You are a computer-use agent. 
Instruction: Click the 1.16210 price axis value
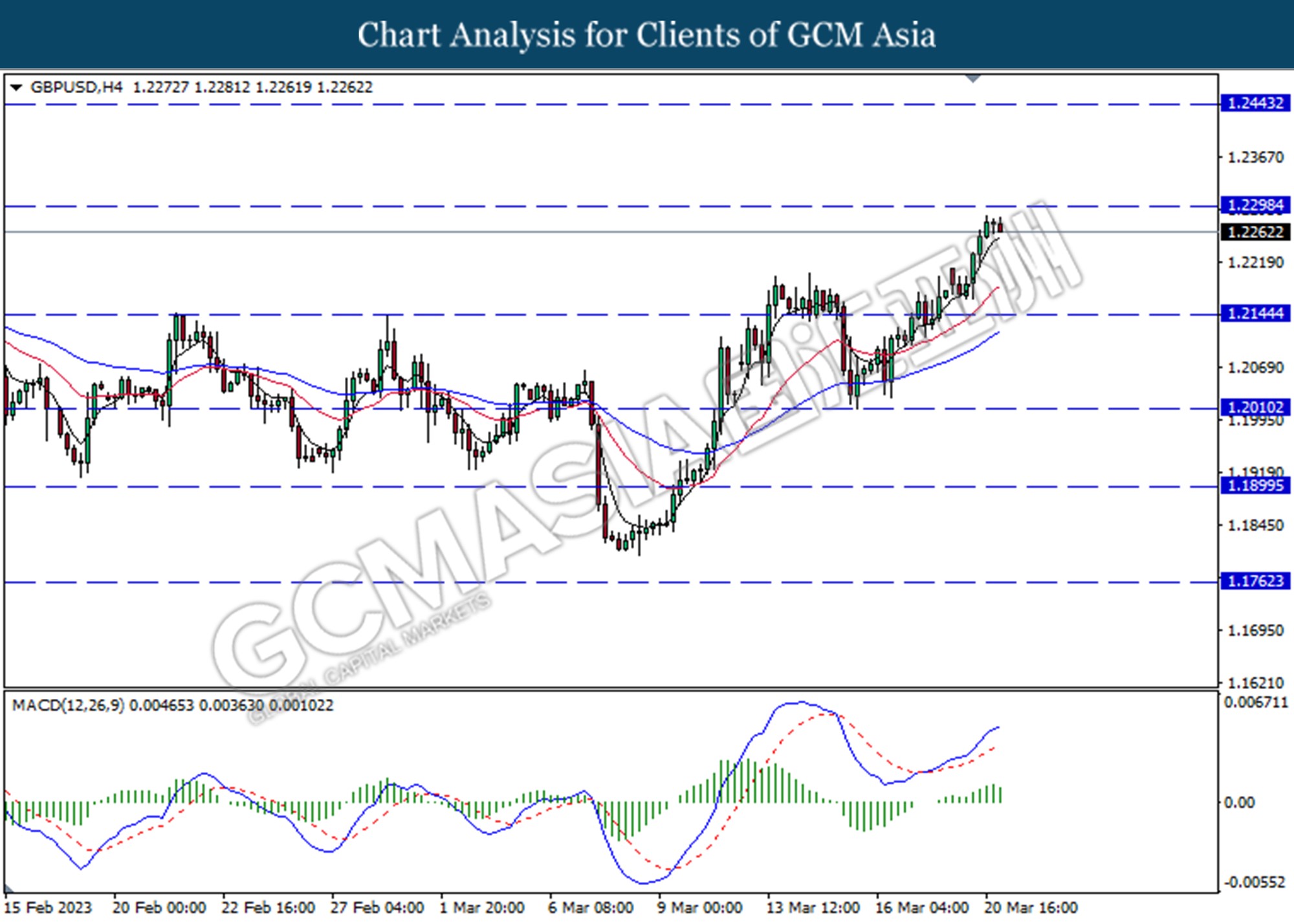click(1255, 683)
